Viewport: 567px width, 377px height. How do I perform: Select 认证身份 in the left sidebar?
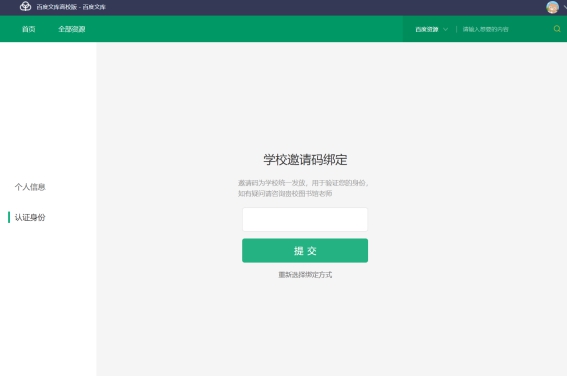[x=30, y=217]
